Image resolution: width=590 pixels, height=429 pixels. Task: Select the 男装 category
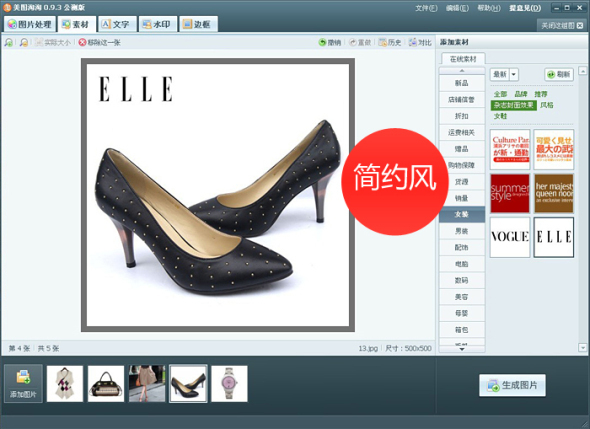point(462,231)
